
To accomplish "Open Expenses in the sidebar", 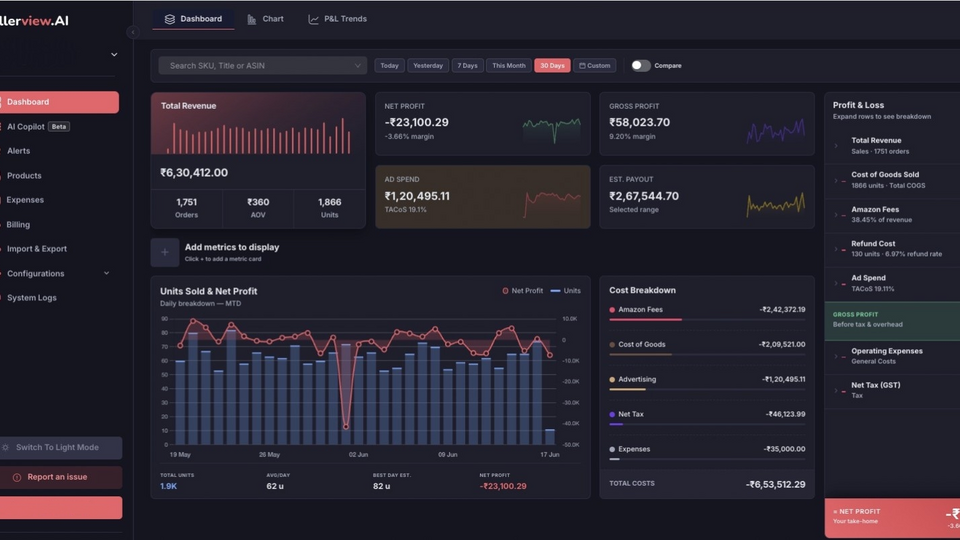I will pos(25,200).
